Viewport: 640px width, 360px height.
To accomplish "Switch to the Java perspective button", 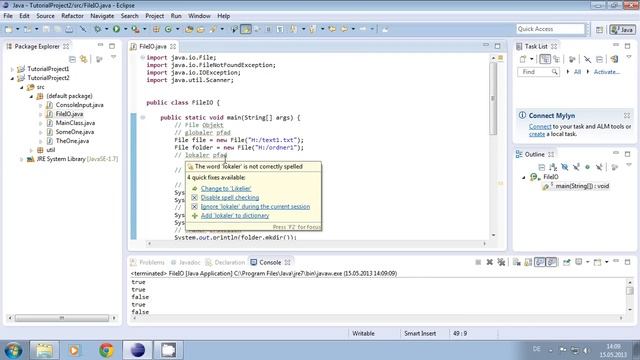I will pos(622,29).
